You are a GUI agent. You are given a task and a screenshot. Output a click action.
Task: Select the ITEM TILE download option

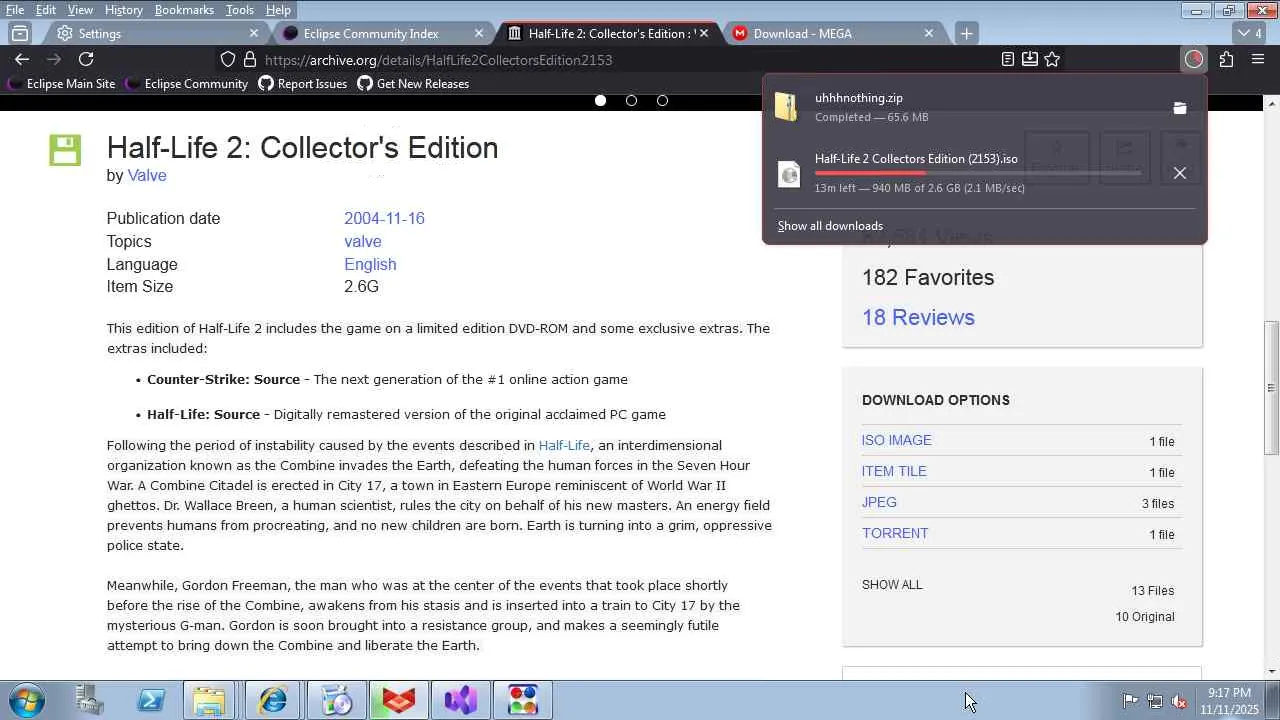tap(894, 471)
